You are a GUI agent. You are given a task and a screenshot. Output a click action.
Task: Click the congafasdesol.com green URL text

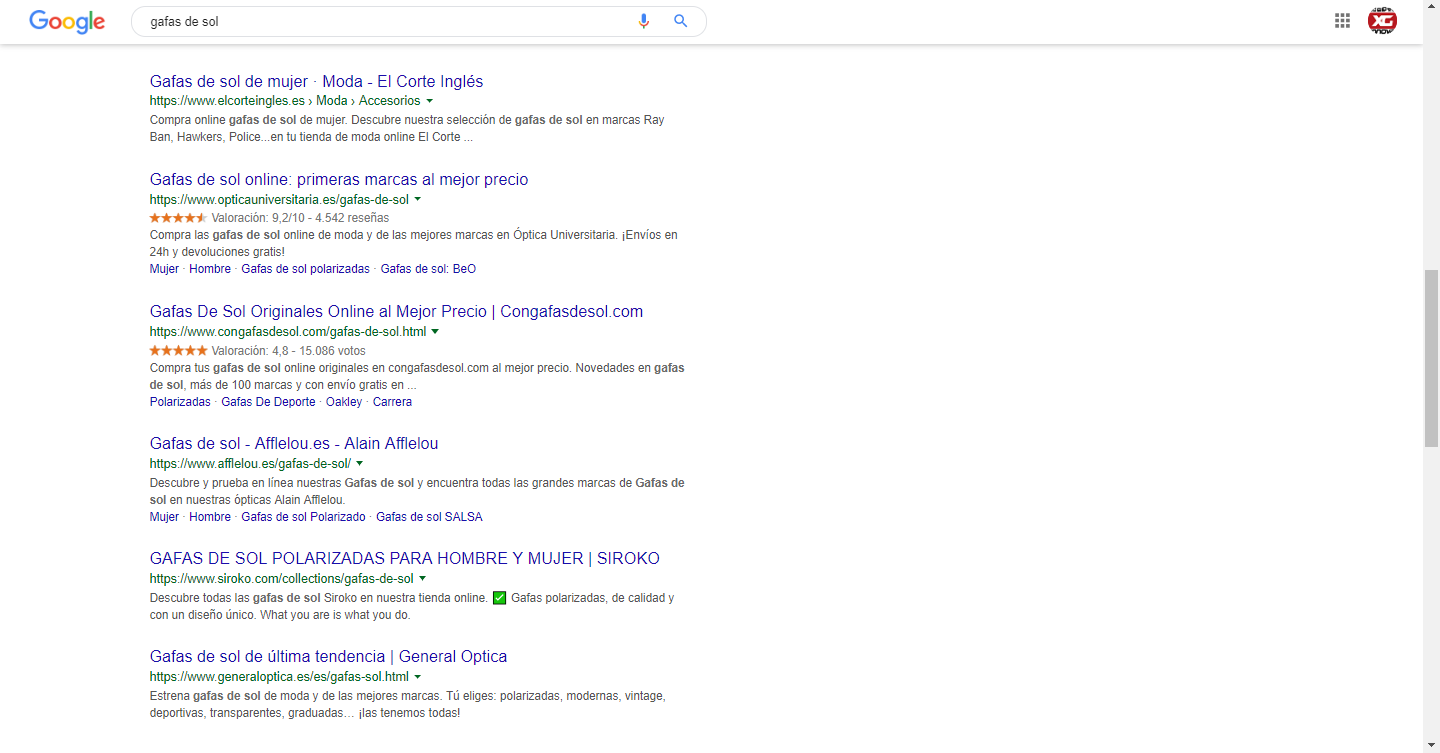[x=288, y=331]
